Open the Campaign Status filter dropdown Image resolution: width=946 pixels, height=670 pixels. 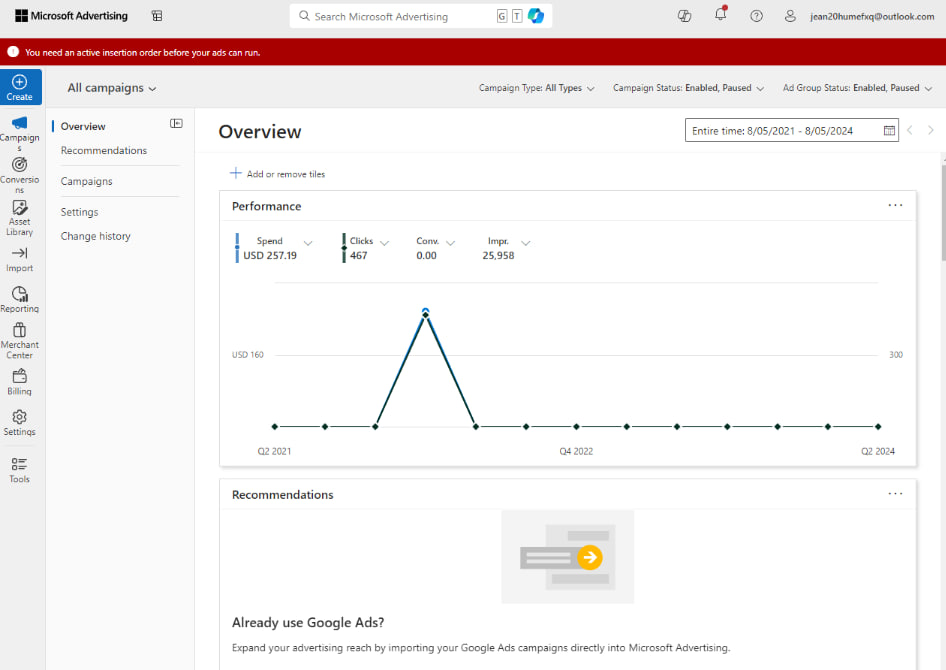coord(688,88)
